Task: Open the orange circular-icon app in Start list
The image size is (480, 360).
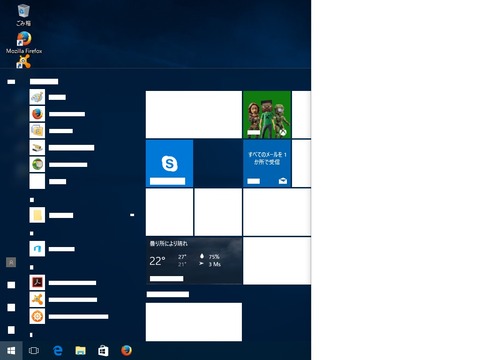Action: pos(69,316)
